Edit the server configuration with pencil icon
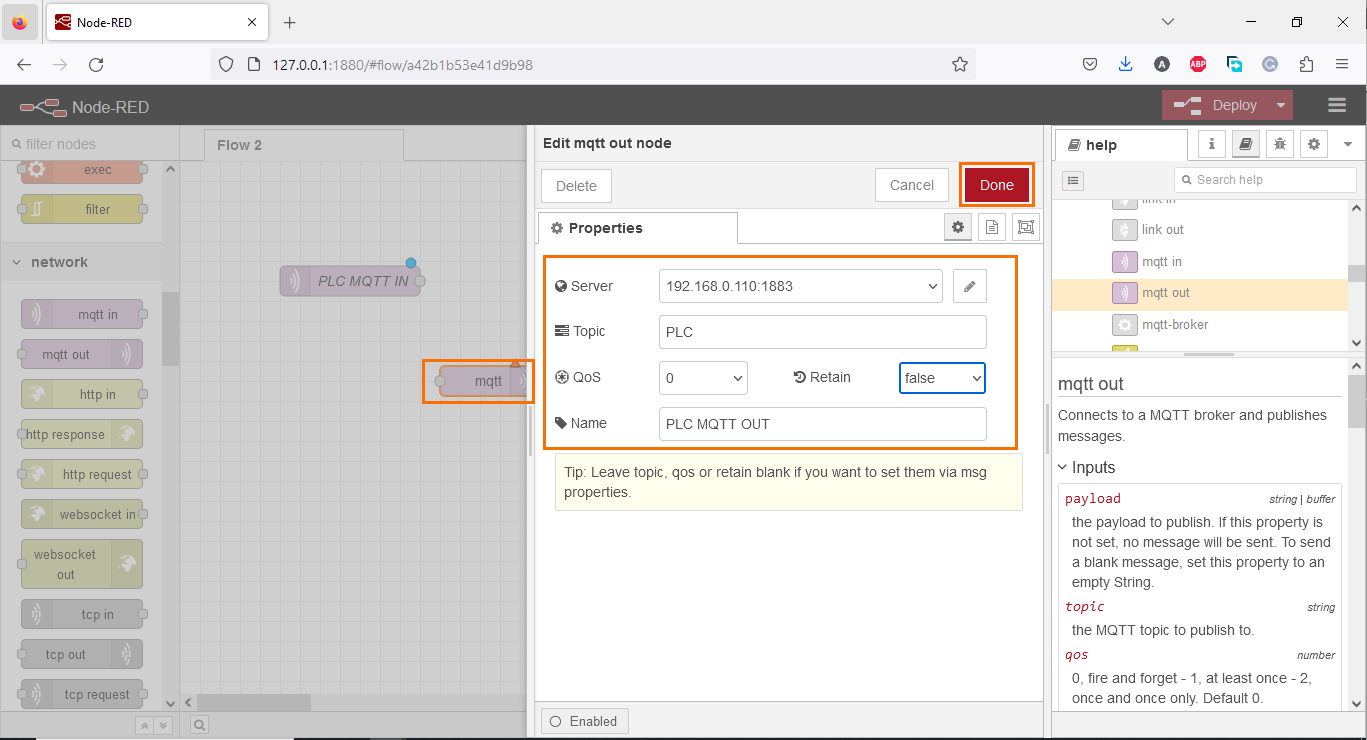Image resolution: width=1367 pixels, height=740 pixels. coord(969,286)
